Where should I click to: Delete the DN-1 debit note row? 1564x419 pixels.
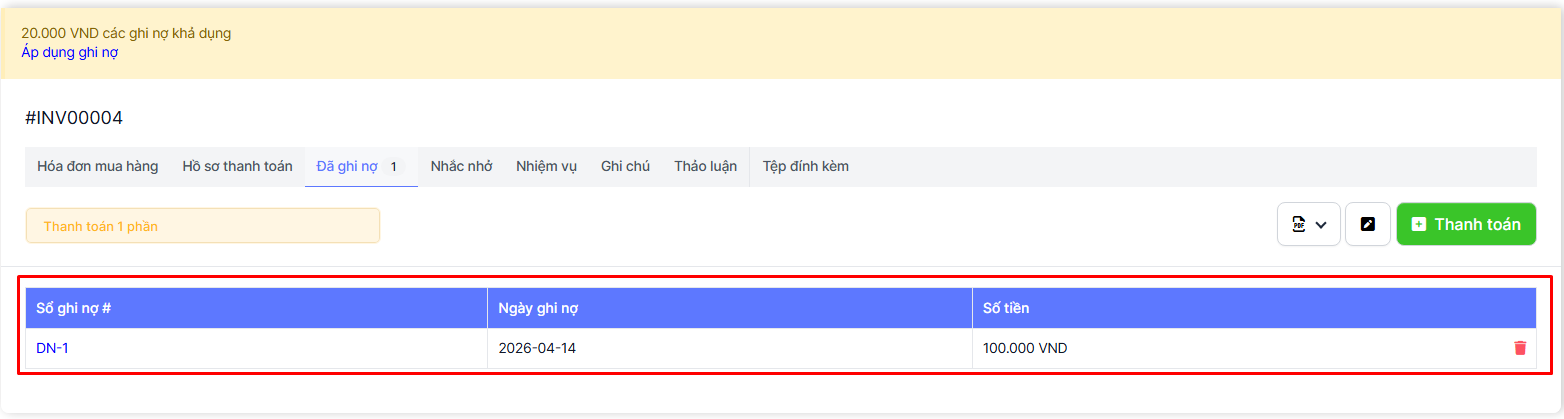coord(1520,348)
